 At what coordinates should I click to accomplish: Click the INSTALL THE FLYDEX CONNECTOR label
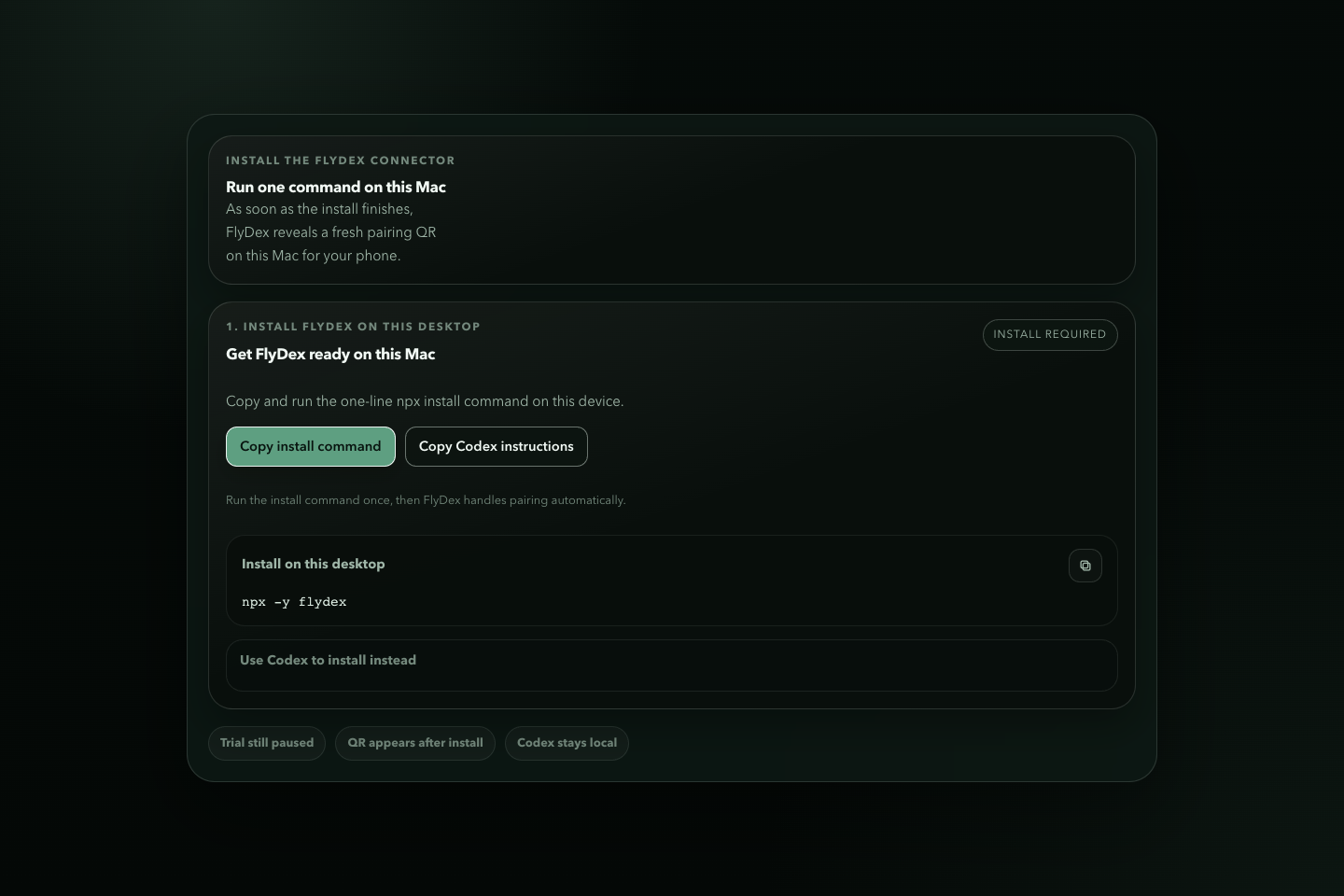[340, 161]
